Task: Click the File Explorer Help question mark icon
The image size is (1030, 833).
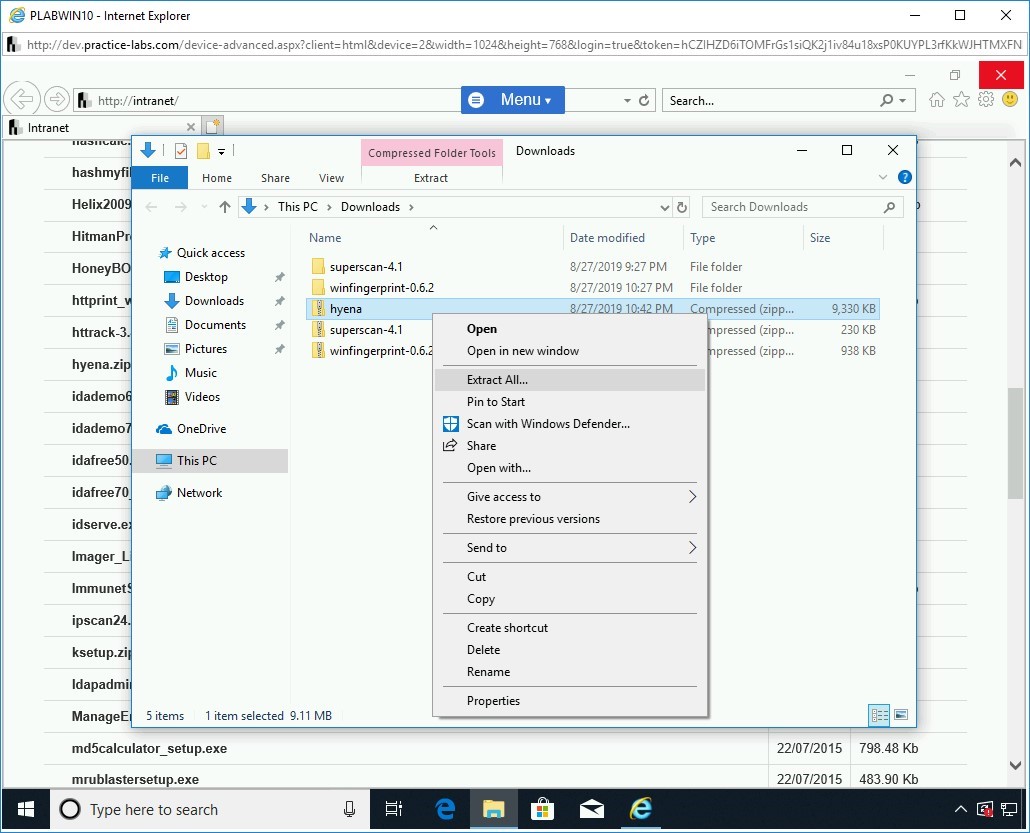Action: 904,177
